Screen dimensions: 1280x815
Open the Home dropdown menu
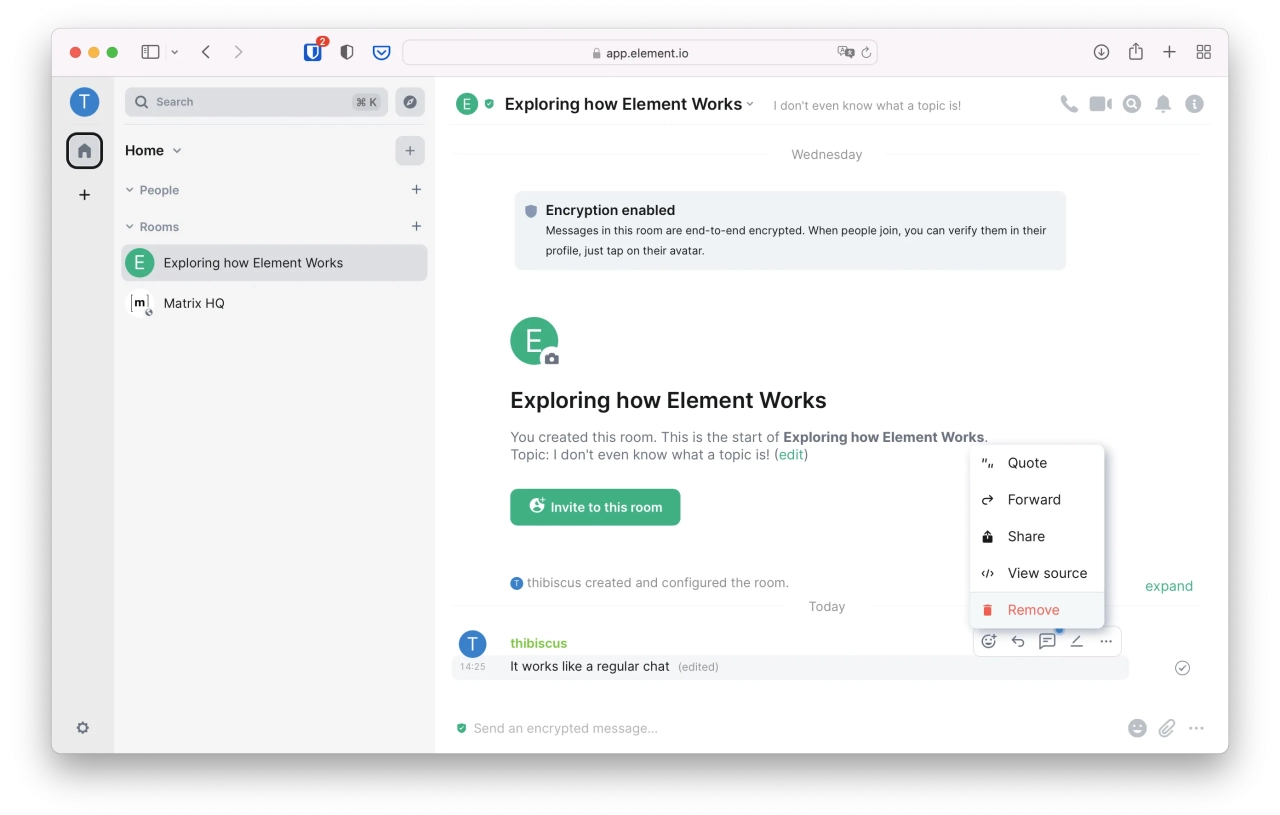[153, 151]
